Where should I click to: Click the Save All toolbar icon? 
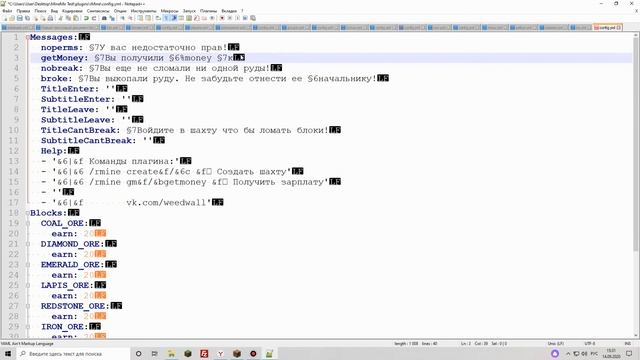coord(27,18)
